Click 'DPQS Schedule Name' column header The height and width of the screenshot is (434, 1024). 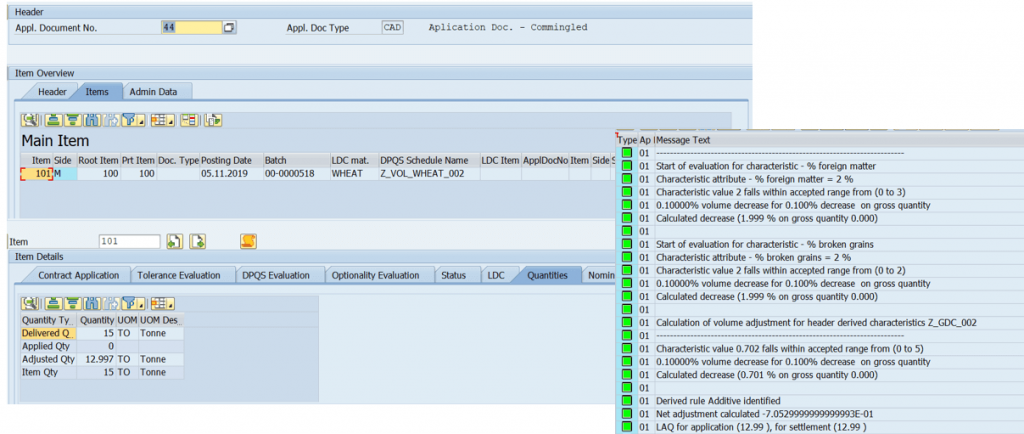(x=428, y=161)
